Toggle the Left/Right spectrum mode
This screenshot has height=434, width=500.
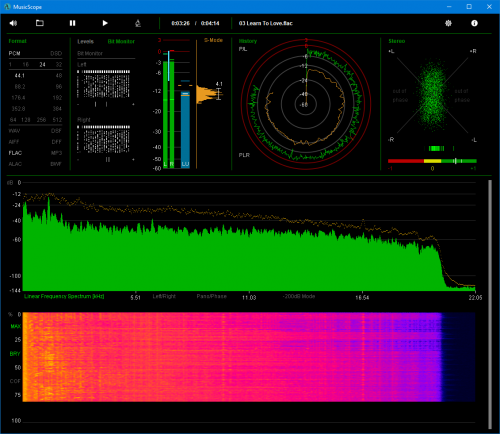(164, 296)
